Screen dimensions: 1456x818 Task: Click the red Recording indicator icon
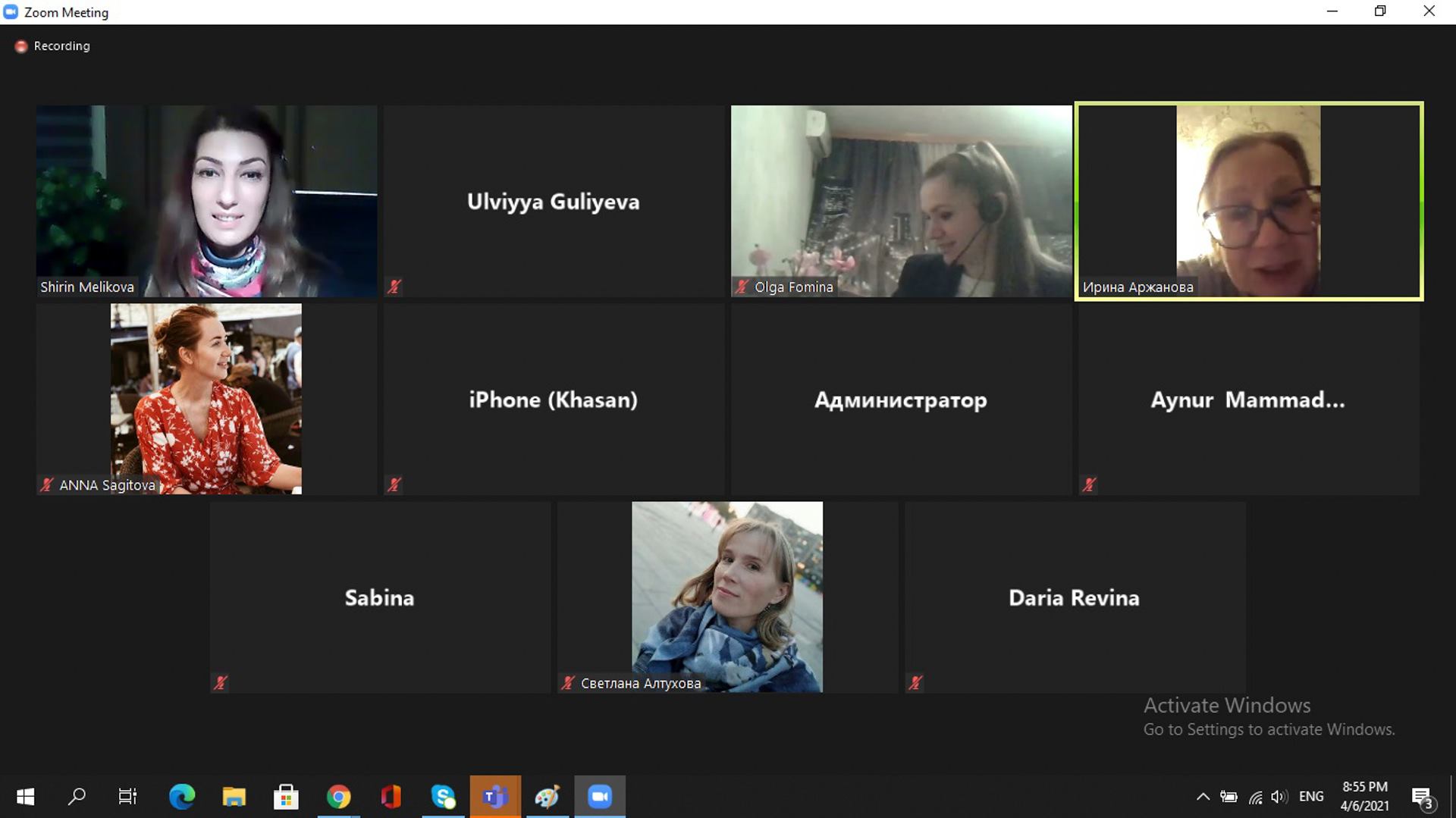pyautogui.click(x=21, y=46)
